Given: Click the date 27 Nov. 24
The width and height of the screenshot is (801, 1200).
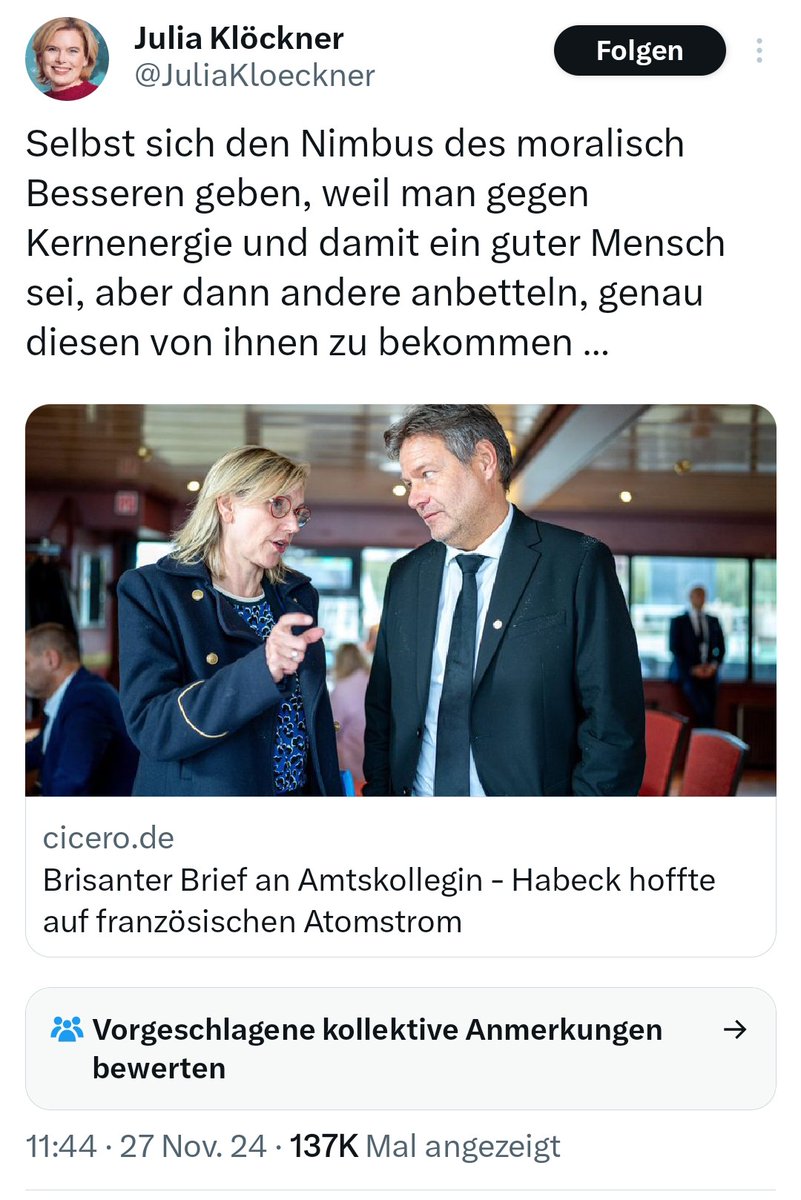Looking at the screenshot, I should tap(193, 1146).
